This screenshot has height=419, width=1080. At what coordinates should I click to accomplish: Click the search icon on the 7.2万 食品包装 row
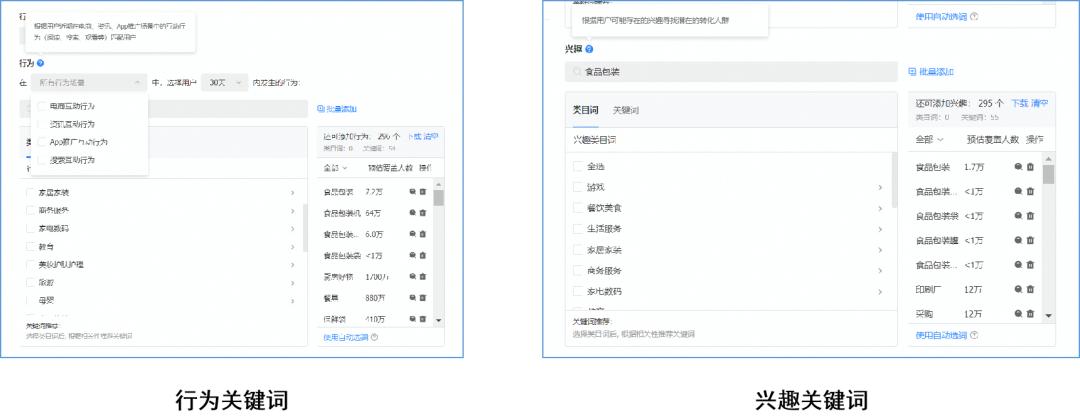tap(412, 192)
